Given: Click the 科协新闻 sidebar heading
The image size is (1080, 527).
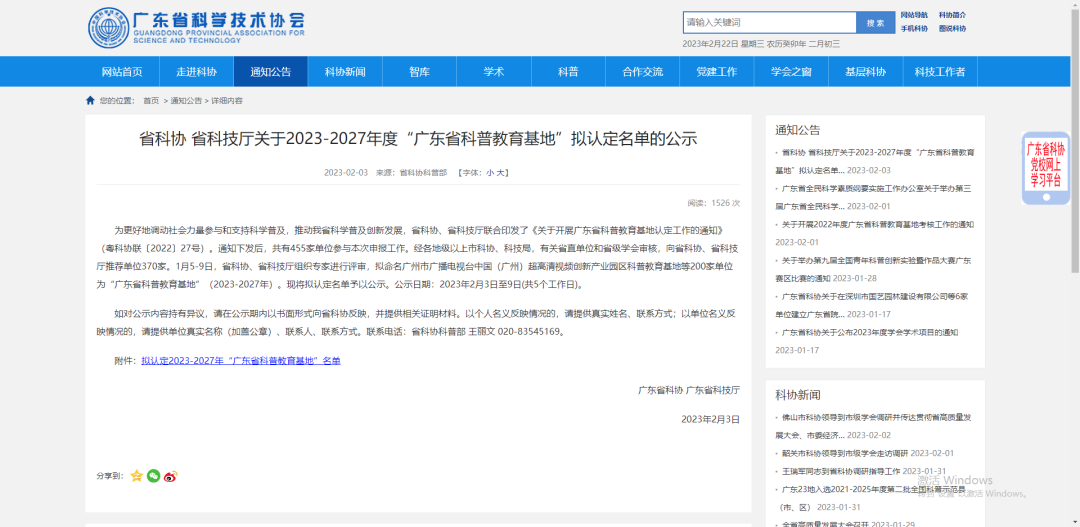Looking at the screenshot, I should click(798, 395).
